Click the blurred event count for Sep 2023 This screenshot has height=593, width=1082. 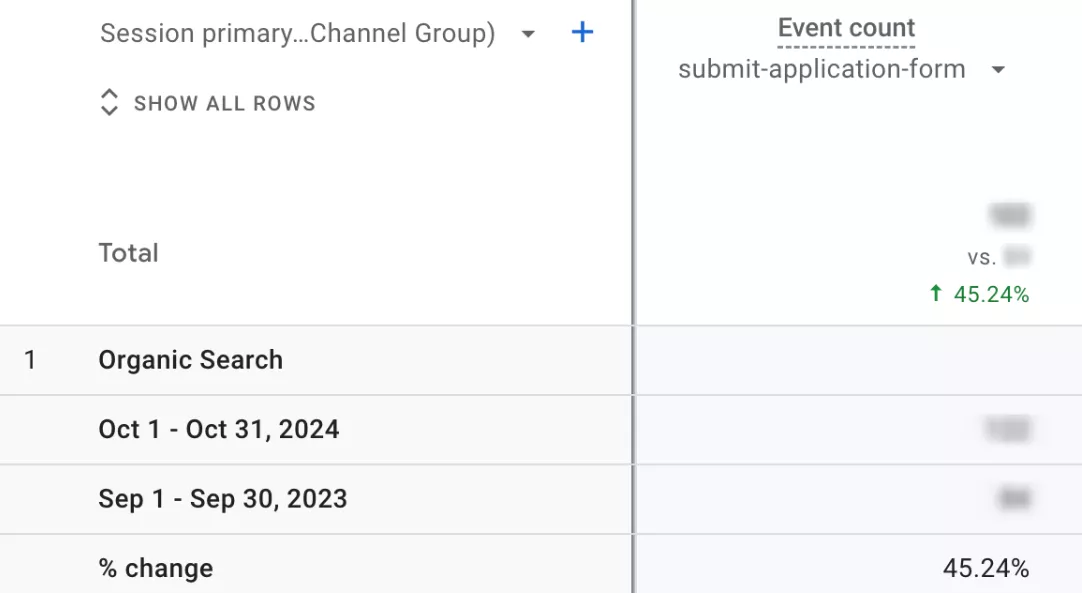1013,499
